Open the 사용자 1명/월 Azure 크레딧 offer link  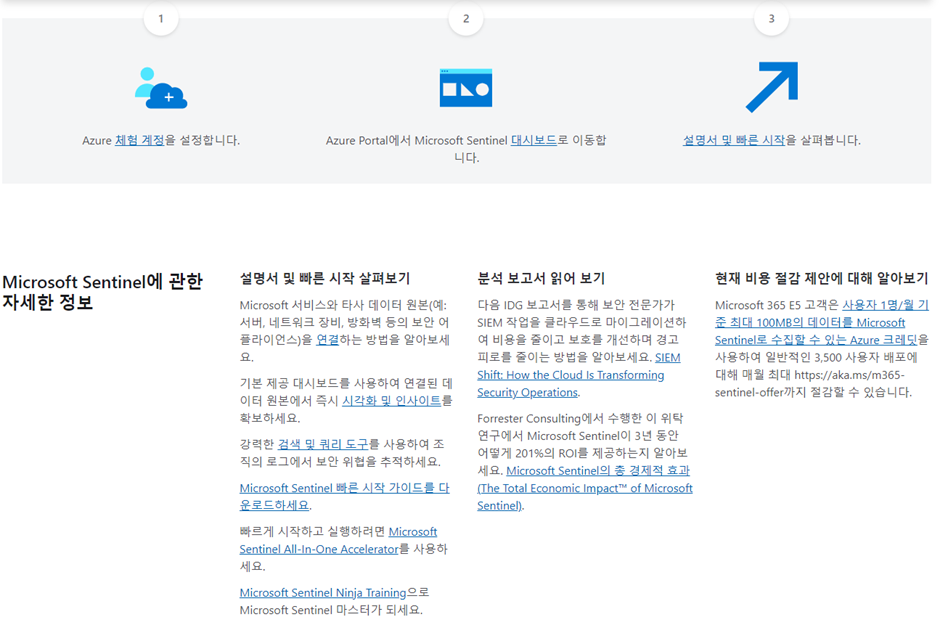(x=821, y=322)
